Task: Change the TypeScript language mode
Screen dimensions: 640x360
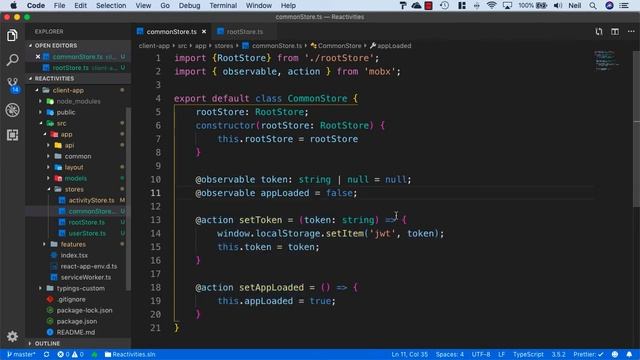Action: point(528,354)
